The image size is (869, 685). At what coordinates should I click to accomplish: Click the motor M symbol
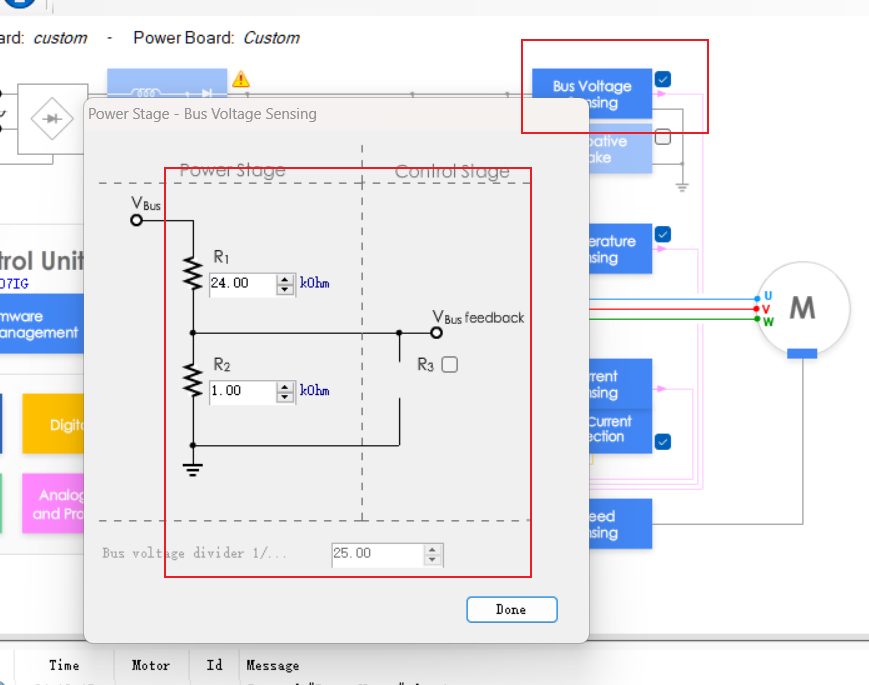pos(802,308)
